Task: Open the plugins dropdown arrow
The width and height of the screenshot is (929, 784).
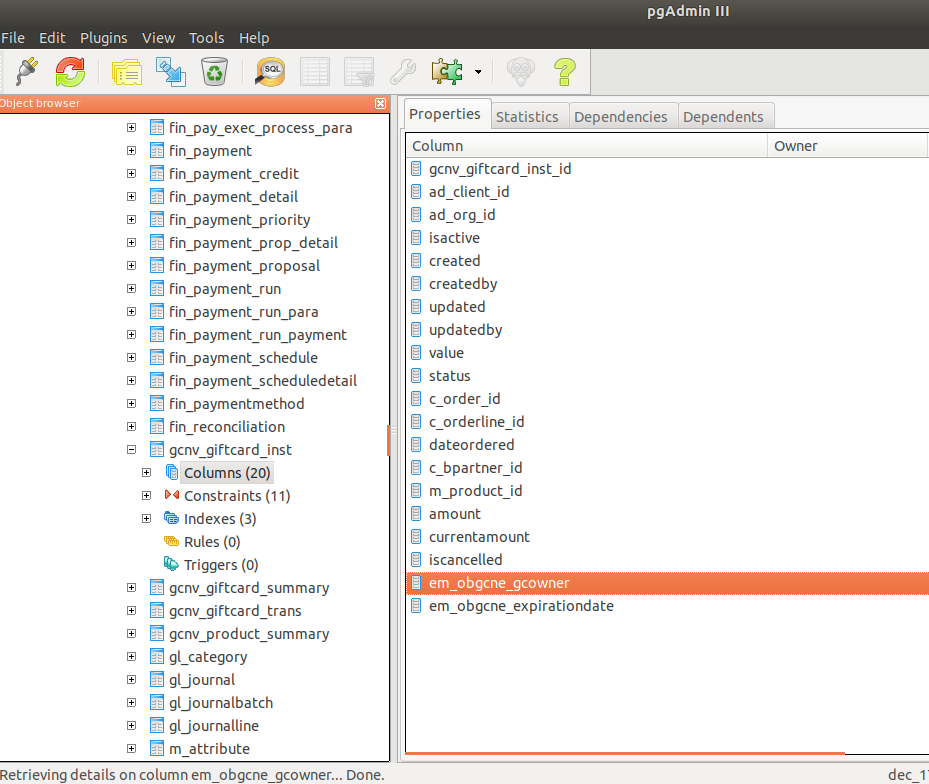Action: tap(478, 72)
